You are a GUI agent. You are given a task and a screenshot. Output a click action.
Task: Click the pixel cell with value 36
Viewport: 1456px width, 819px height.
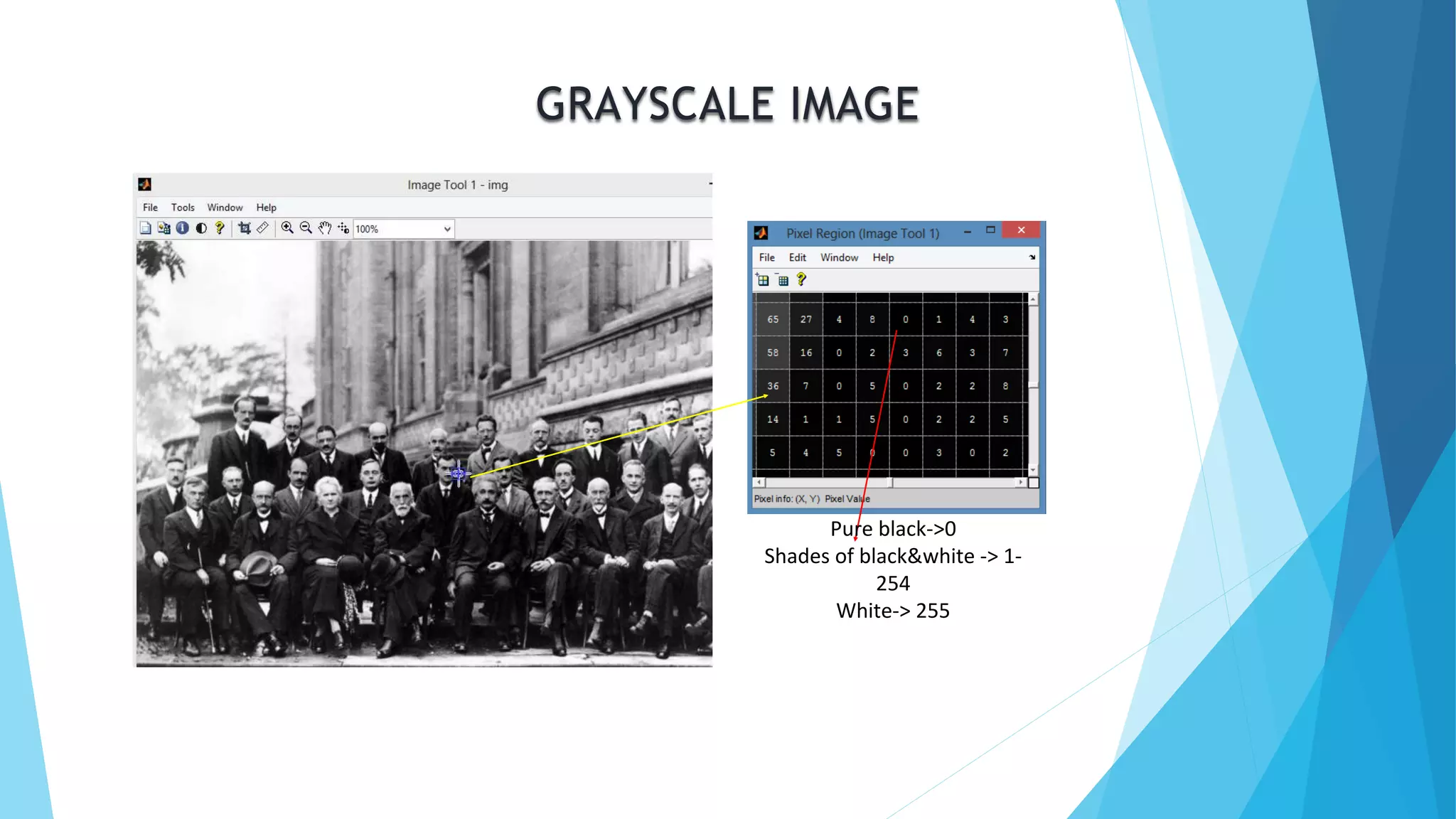coord(773,386)
